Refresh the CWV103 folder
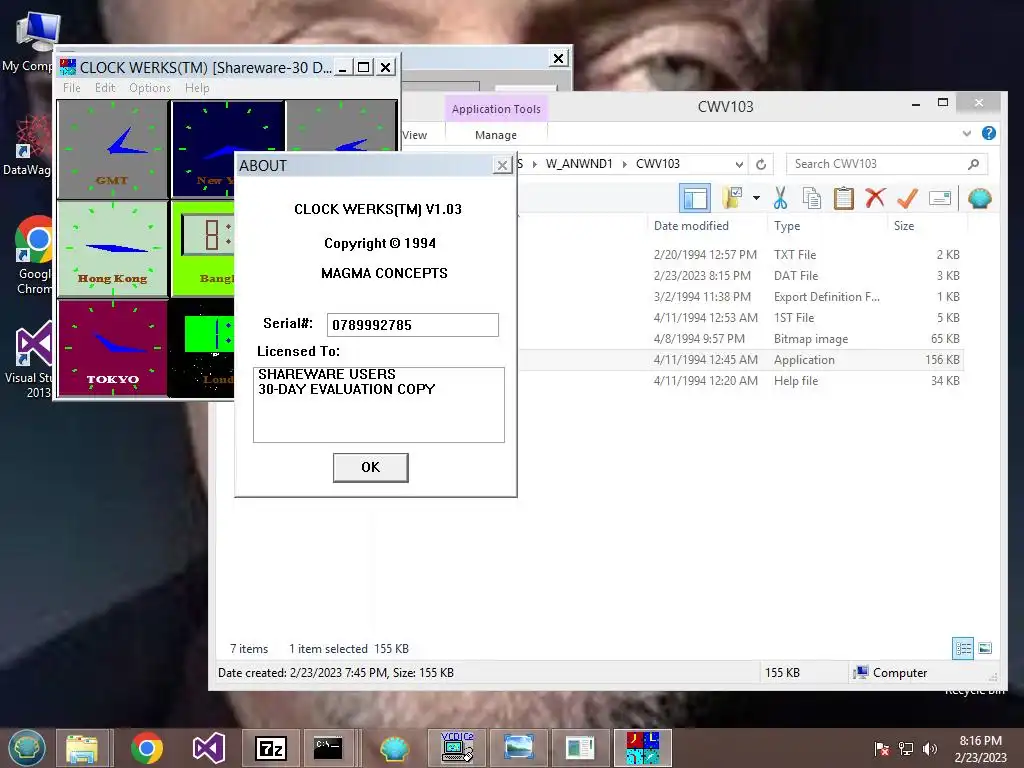Viewport: 1024px width, 768px height. point(761,164)
